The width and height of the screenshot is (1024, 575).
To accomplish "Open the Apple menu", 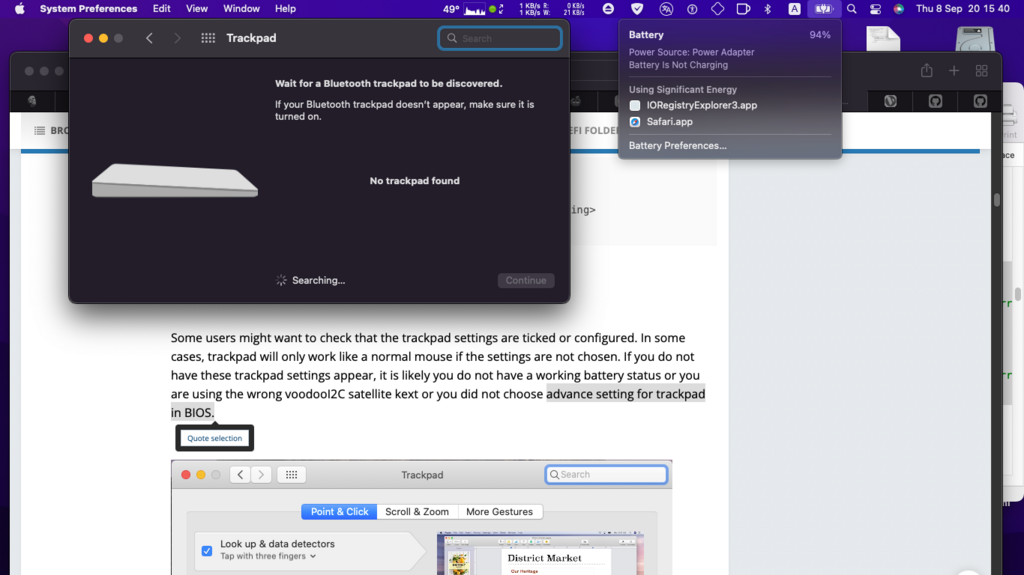I will point(19,9).
